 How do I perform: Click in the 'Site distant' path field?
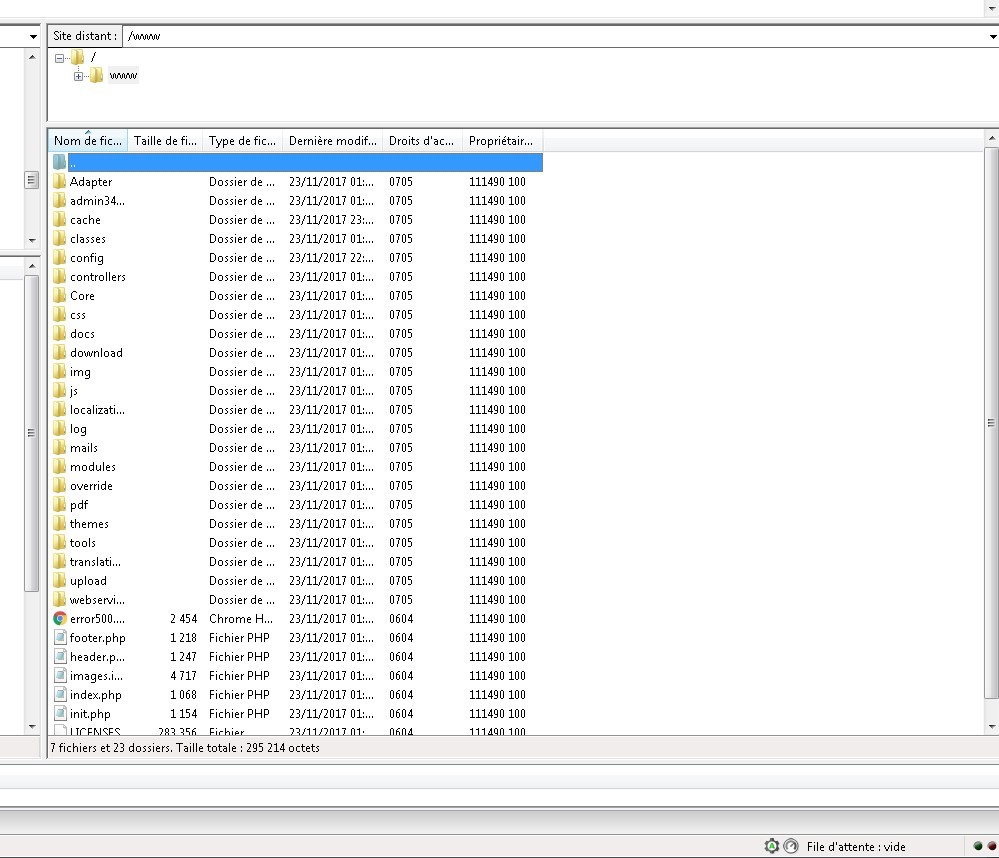pos(550,37)
